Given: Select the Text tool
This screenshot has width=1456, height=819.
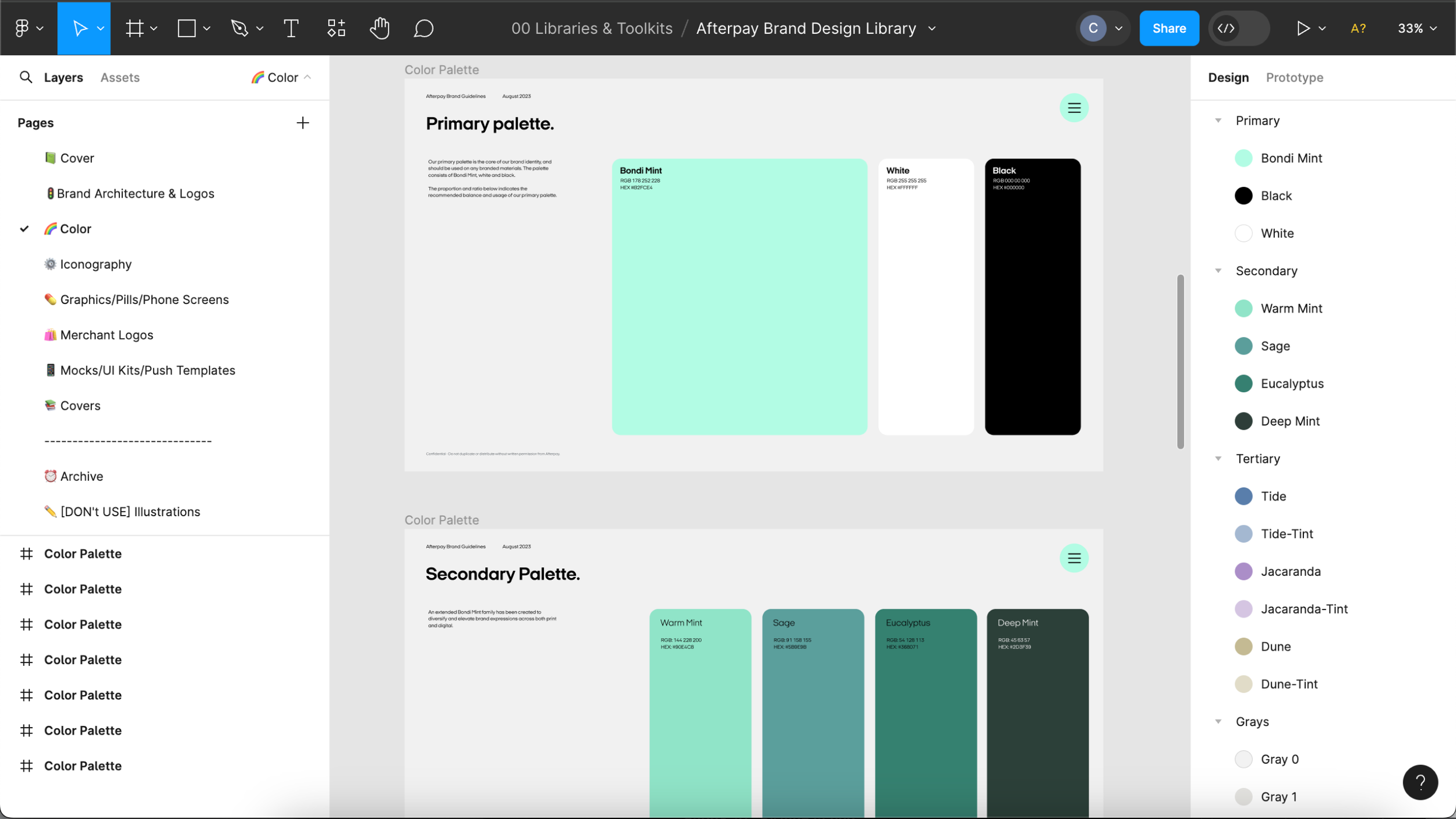Looking at the screenshot, I should [x=291, y=28].
